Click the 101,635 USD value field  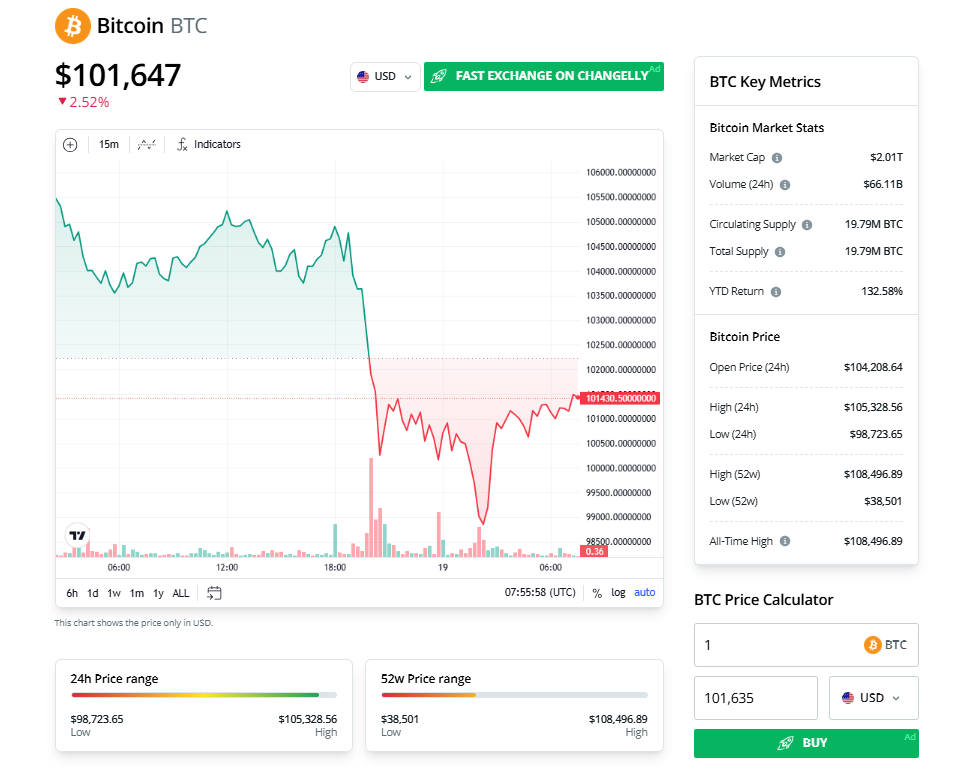click(x=756, y=698)
